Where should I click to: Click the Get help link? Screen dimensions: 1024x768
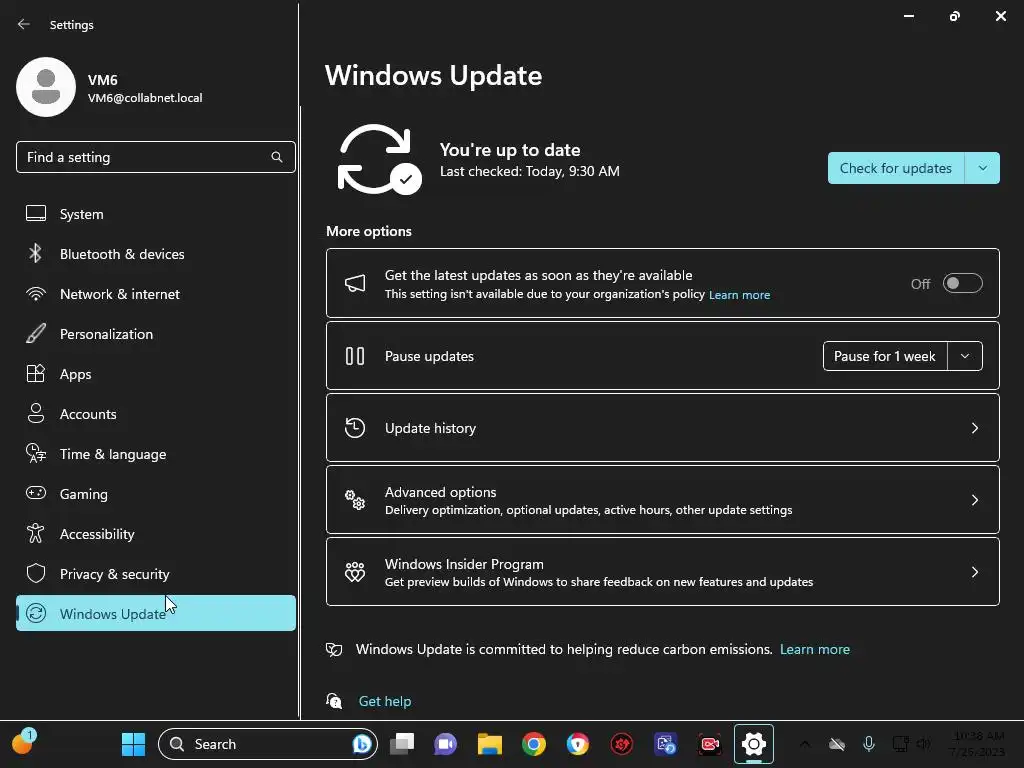(x=385, y=701)
